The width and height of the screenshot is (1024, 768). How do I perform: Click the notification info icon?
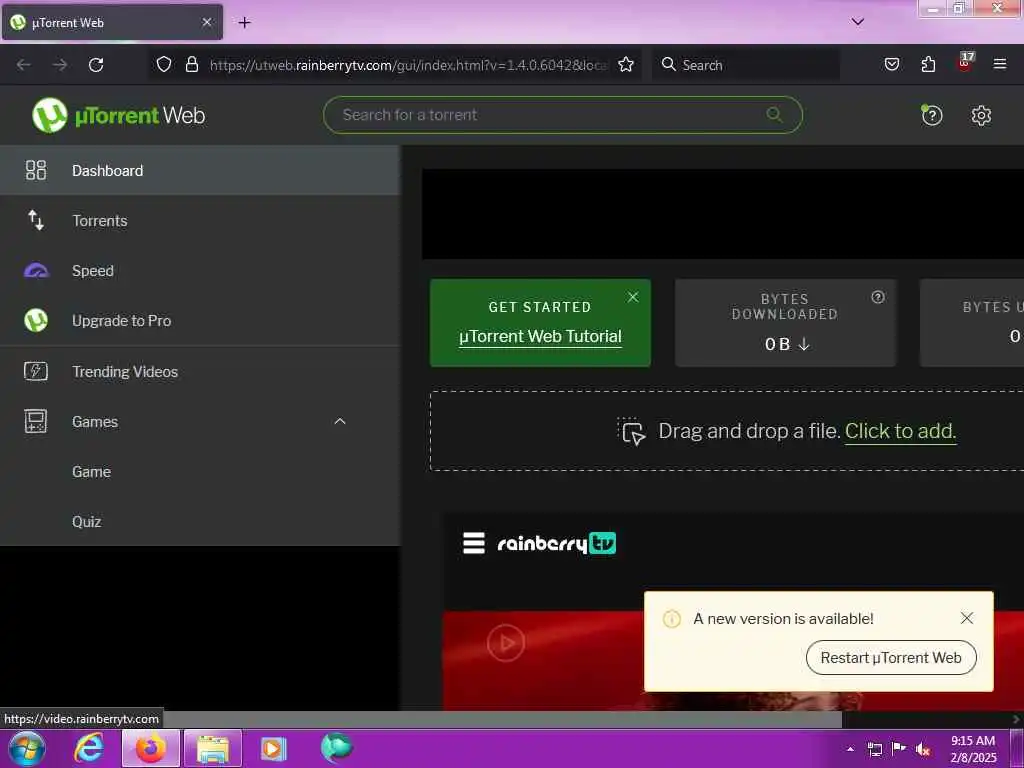click(671, 618)
